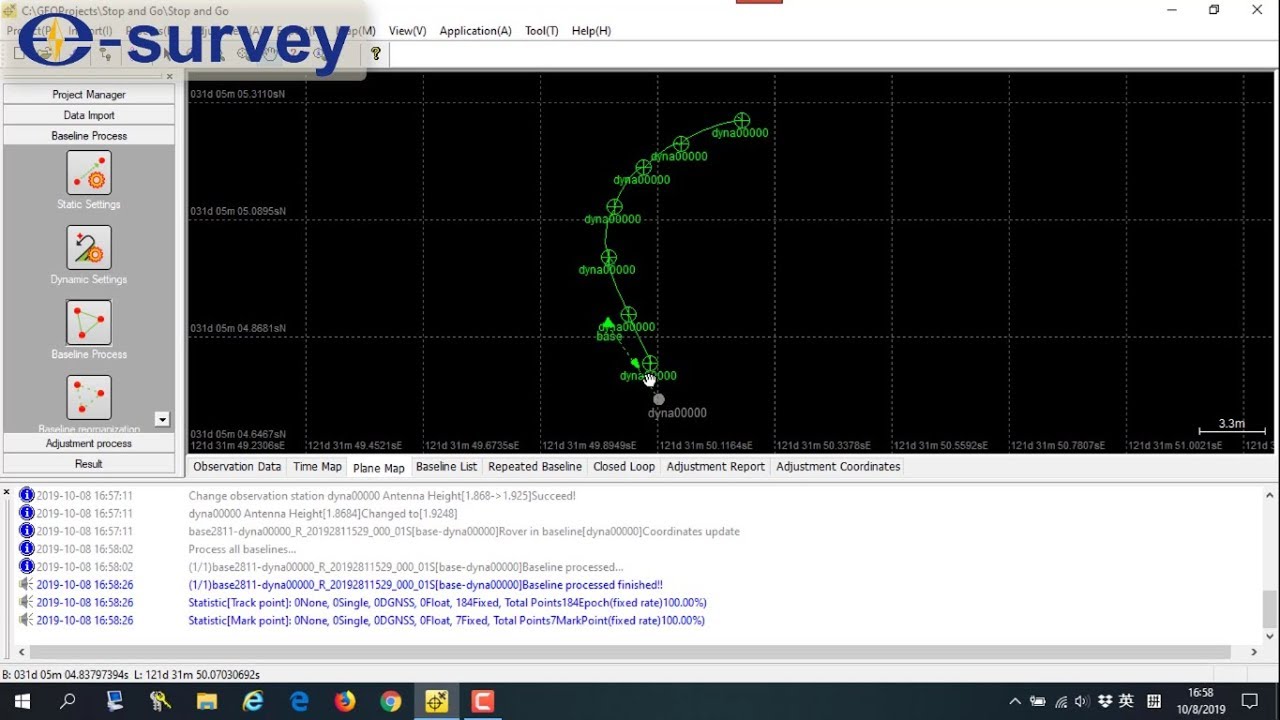Show hidden system tray icons
This screenshot has width=1280, height=720.
coord(1015,701)
